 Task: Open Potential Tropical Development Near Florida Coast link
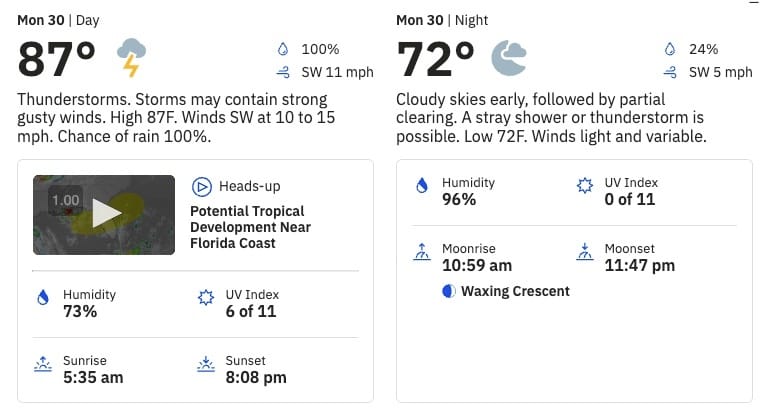250,227
